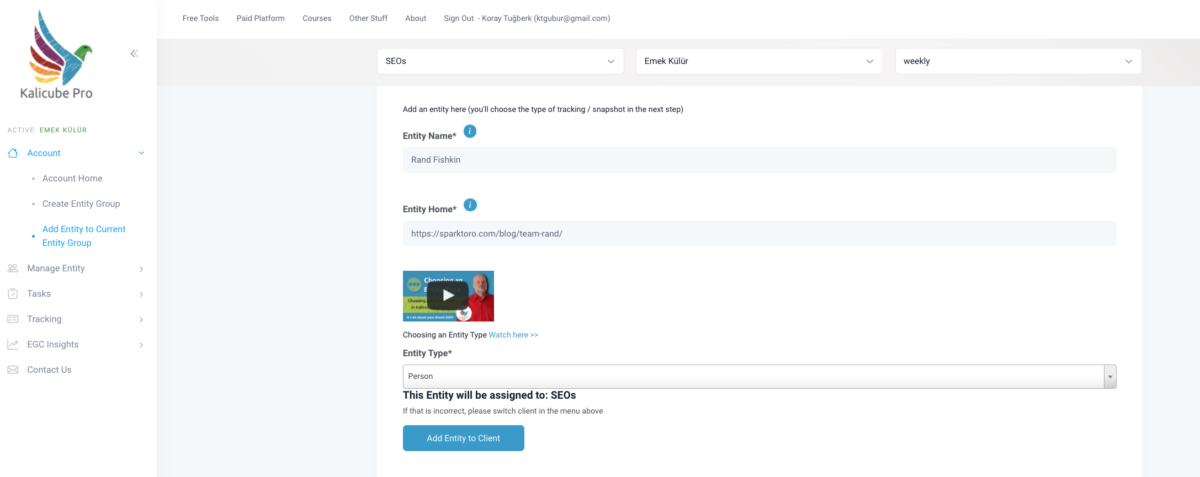Click the Tasks clipboard icon
The width and height of the screenshot is (1200, 477).
(x=13, y=294)
